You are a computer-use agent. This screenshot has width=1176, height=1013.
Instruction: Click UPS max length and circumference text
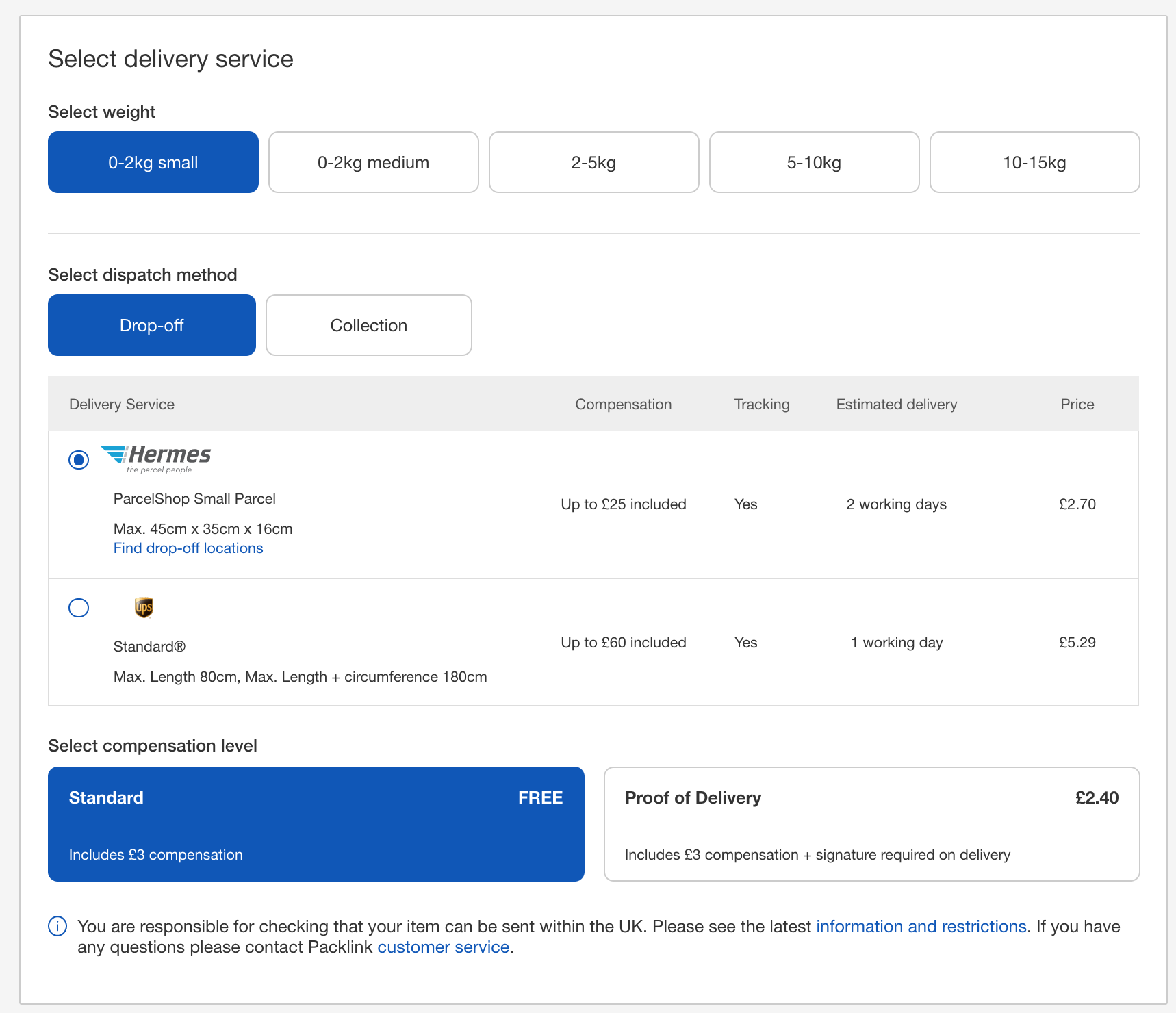click(301, 677)
